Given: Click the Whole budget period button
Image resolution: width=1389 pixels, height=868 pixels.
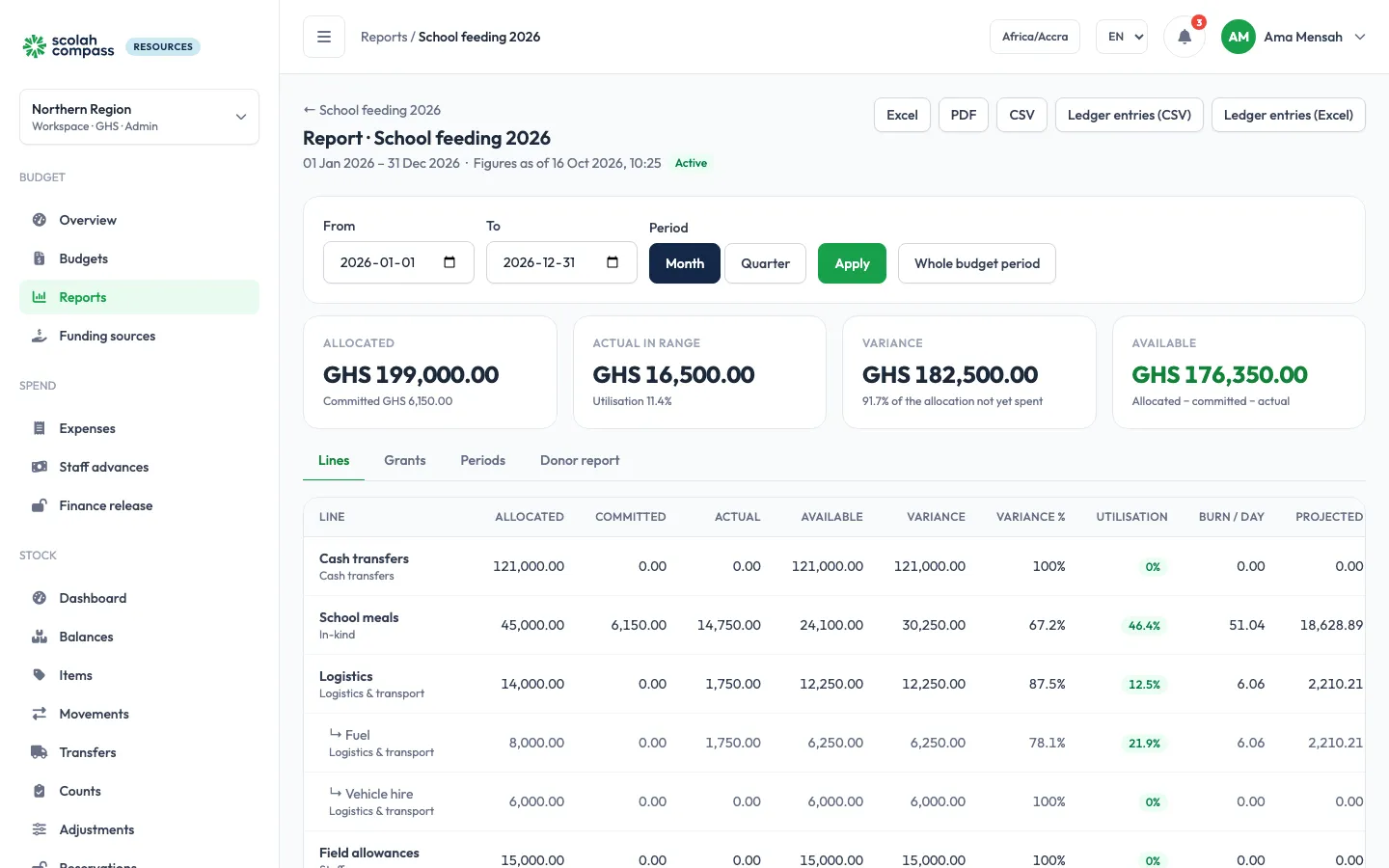Looking at the screenshot, I should point(977,263).
